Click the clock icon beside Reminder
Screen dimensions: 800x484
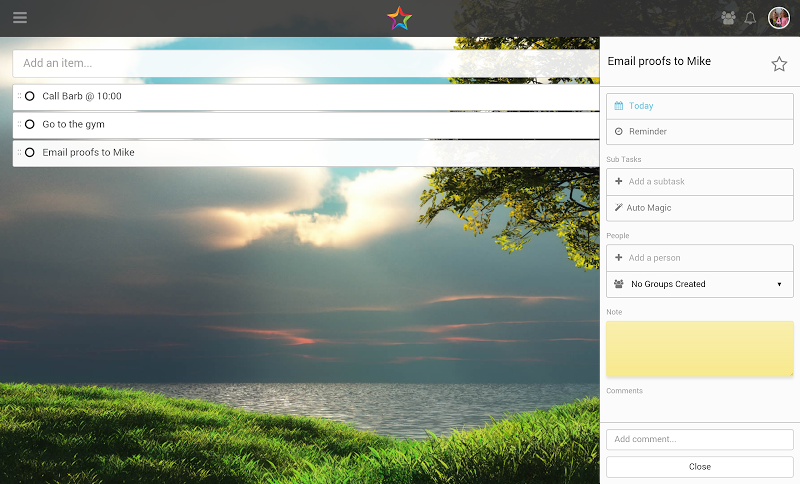(618, 132)
